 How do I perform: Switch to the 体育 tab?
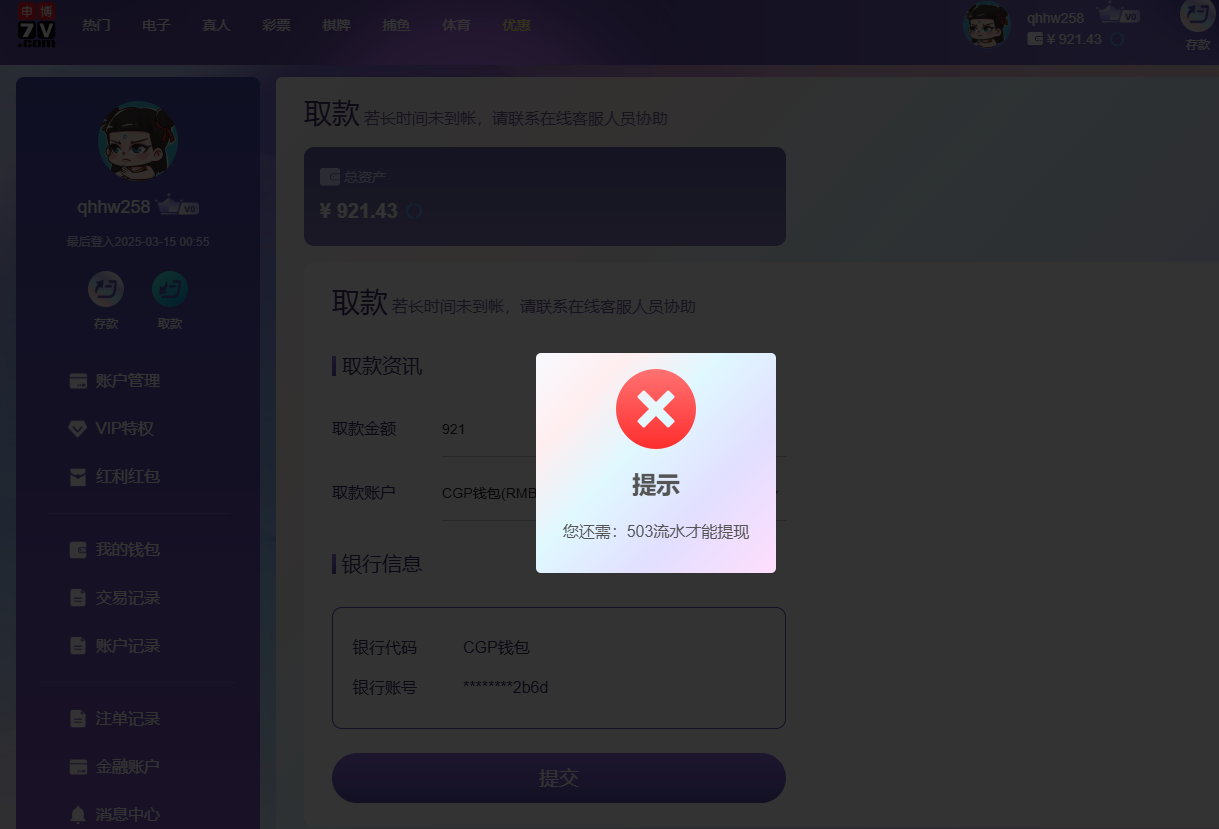[456, 25]
